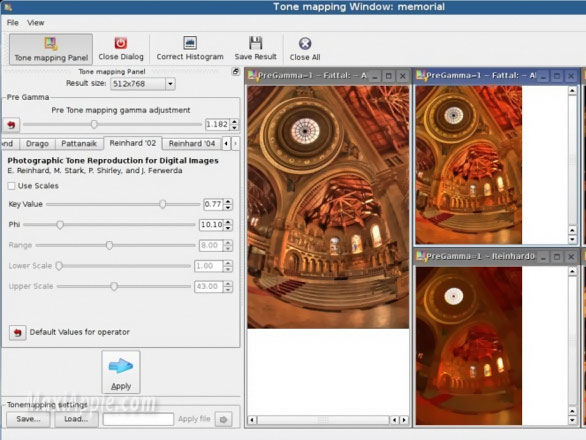Minimize the Reinhard image window
Screen dimensions: 586x440
(x=543, y=256)
